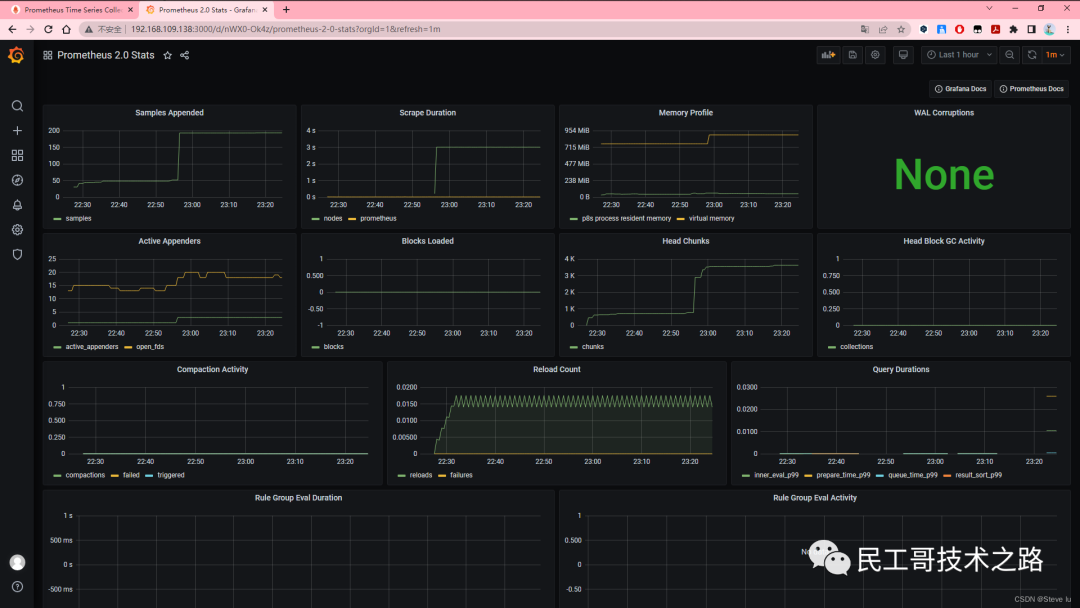Open the 1m refresh interval dropdown
The height and width of the screenshot is (608, 1080).
point(1055,55)
